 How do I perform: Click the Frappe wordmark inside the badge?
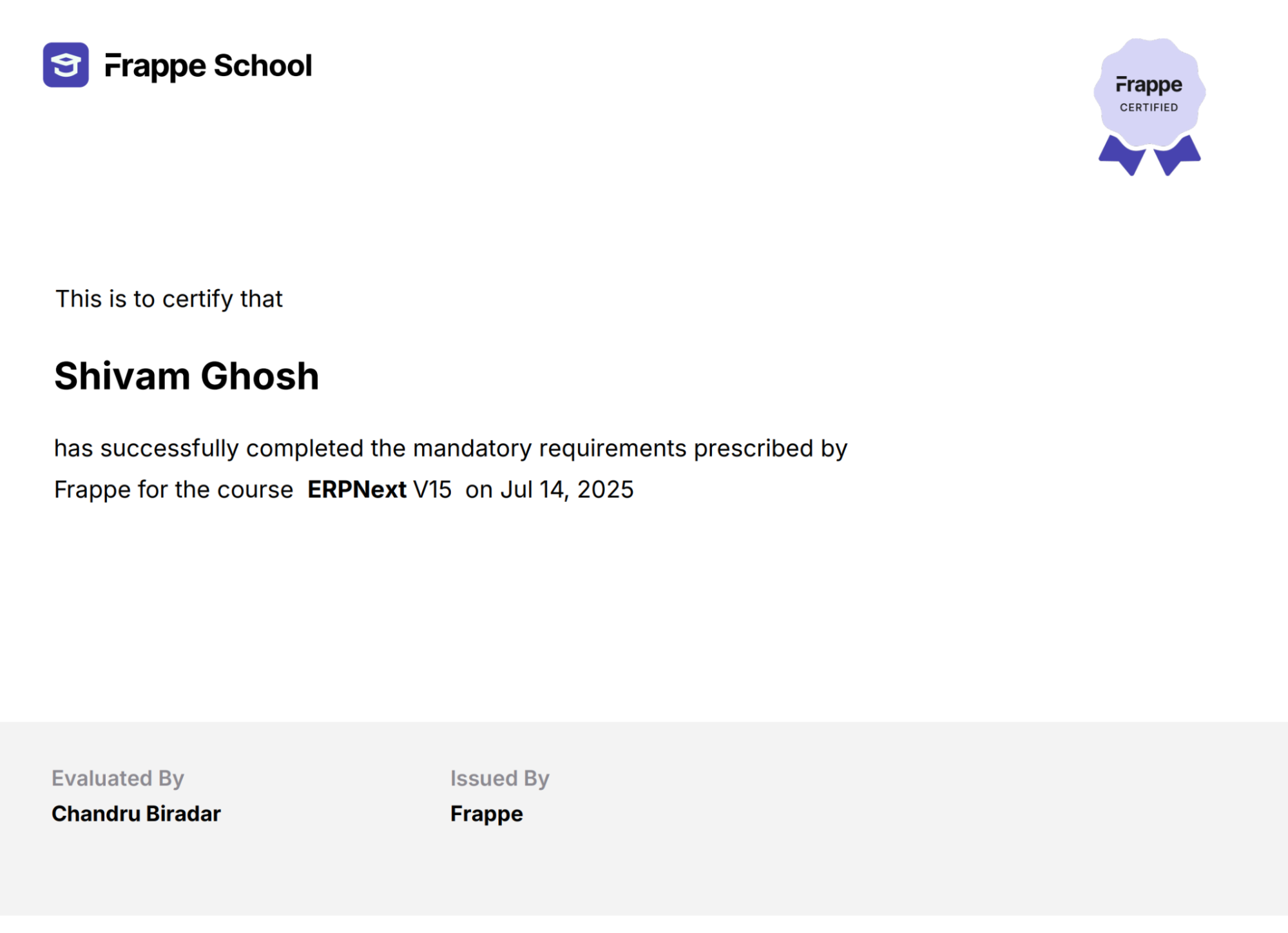click(1149, 85)
